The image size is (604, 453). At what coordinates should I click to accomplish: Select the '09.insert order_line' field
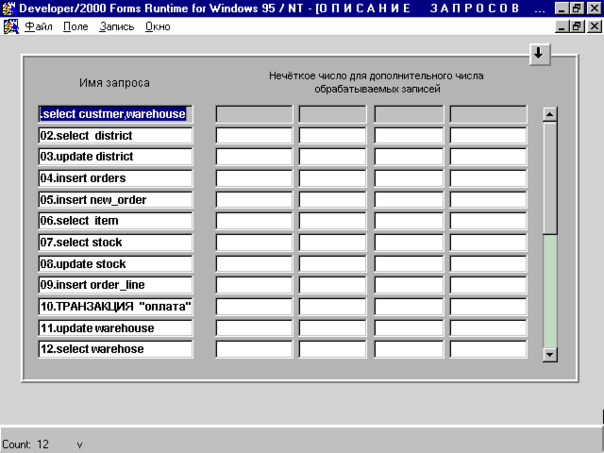click(116, 285)
